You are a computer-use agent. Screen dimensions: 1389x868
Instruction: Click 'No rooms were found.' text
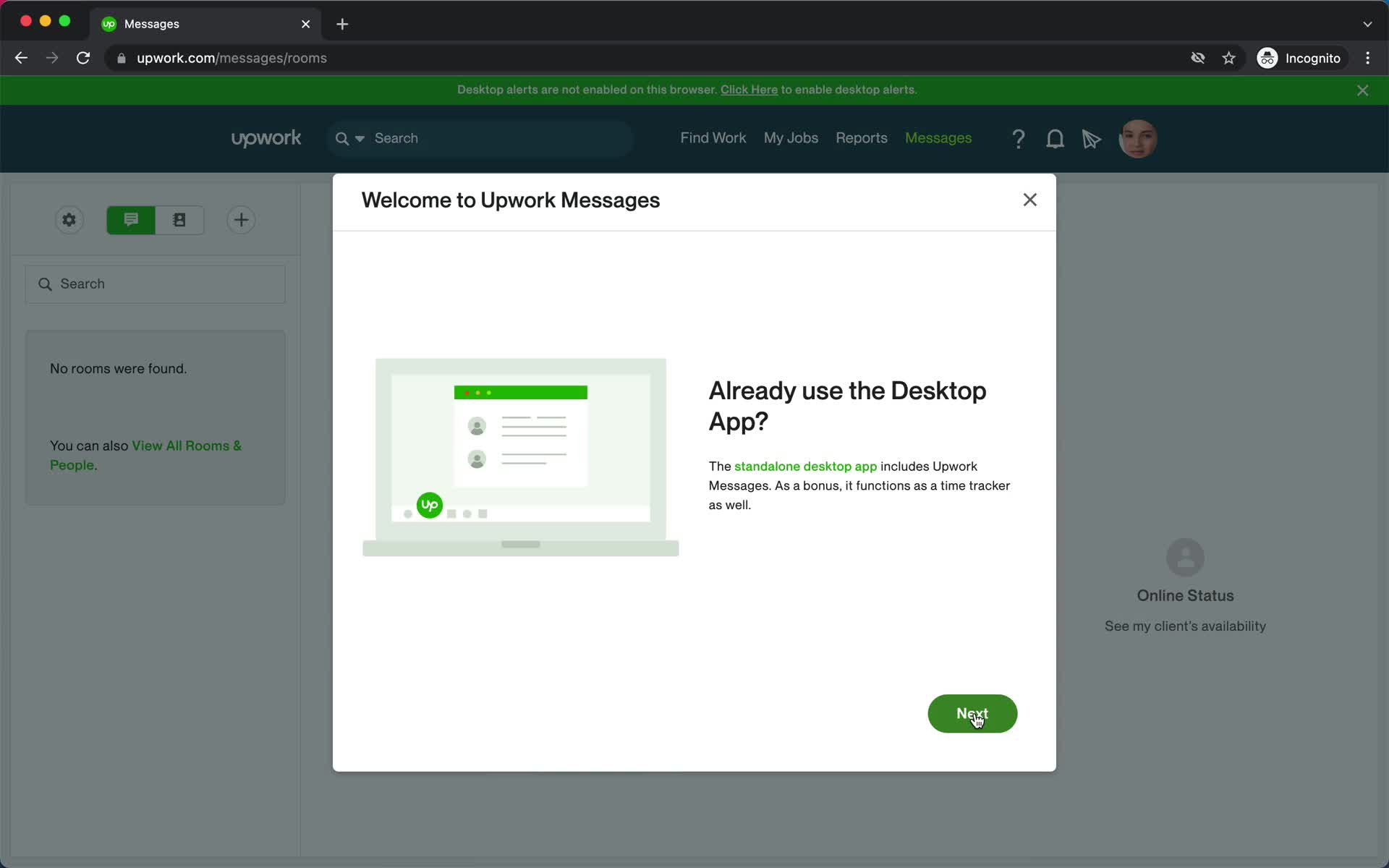118,369
